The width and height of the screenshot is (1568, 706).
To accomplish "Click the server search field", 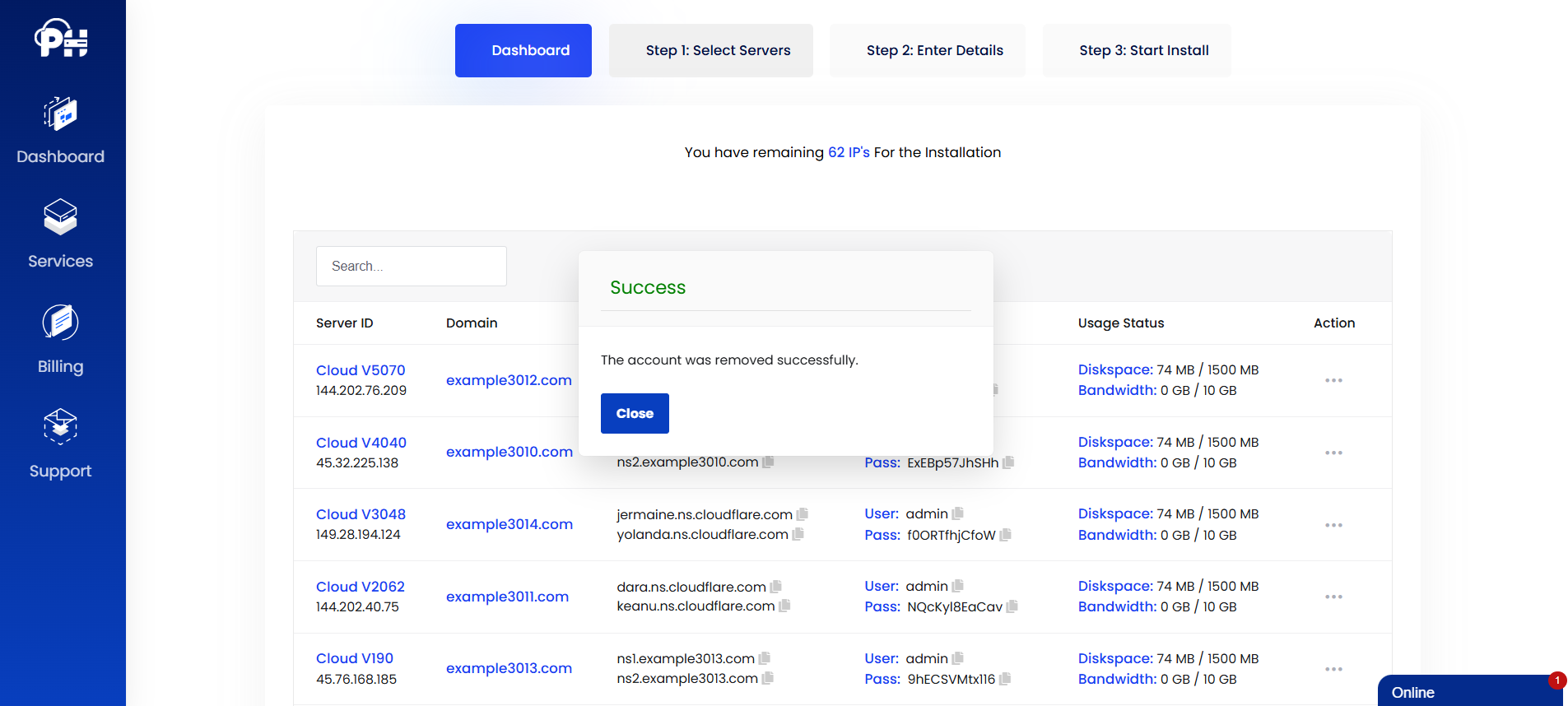I will pos(411,266).
